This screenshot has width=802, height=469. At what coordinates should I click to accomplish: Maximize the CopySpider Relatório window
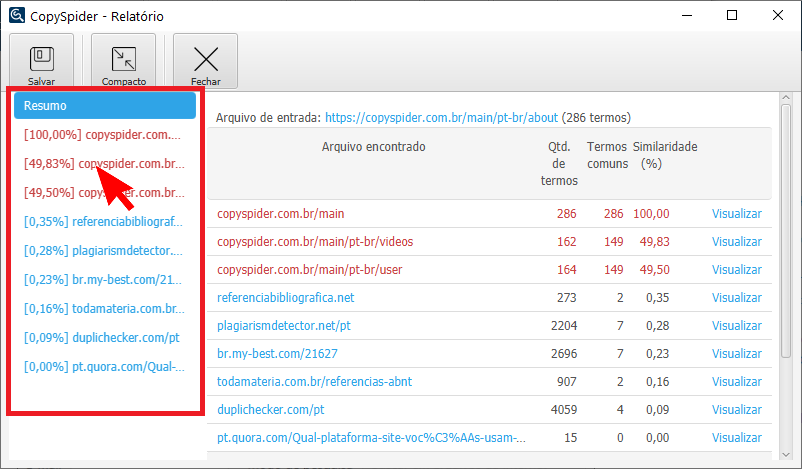[732, 15]
